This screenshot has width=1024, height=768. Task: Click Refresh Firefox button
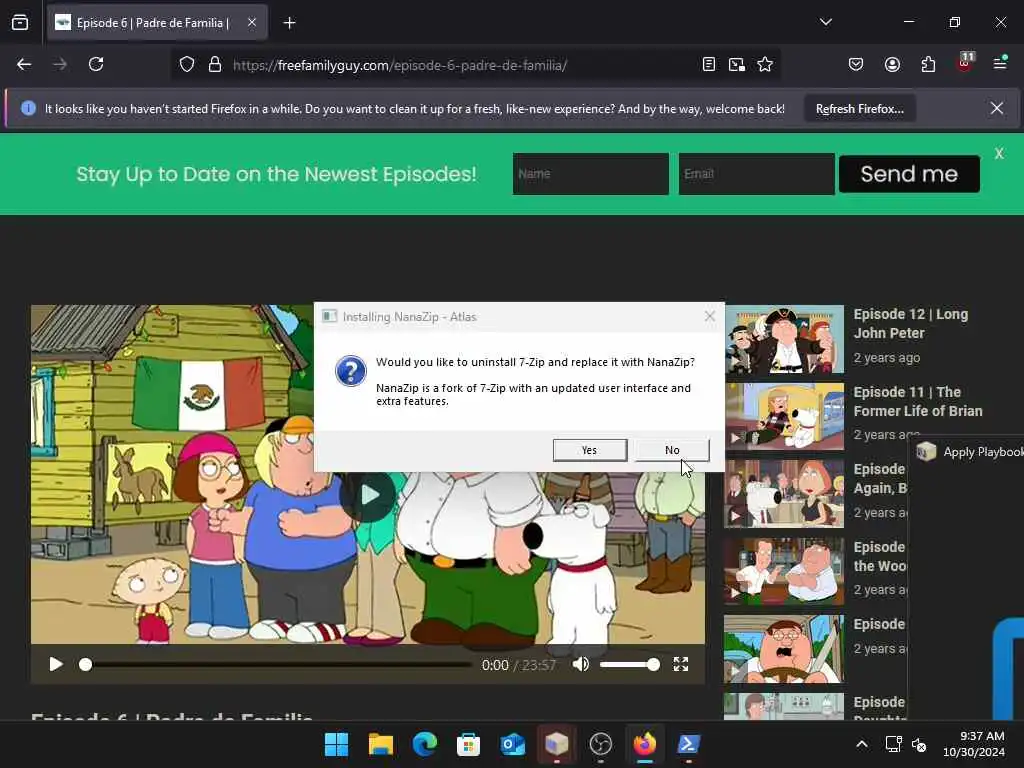point(859,109)
